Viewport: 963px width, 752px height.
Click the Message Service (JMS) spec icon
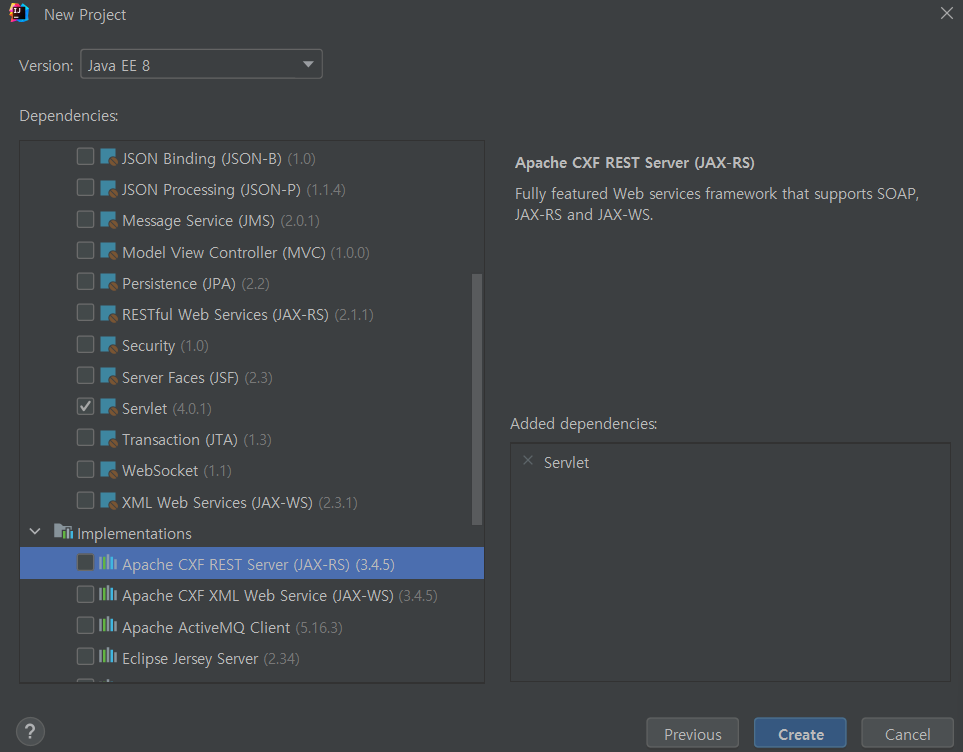coord(109,219)
